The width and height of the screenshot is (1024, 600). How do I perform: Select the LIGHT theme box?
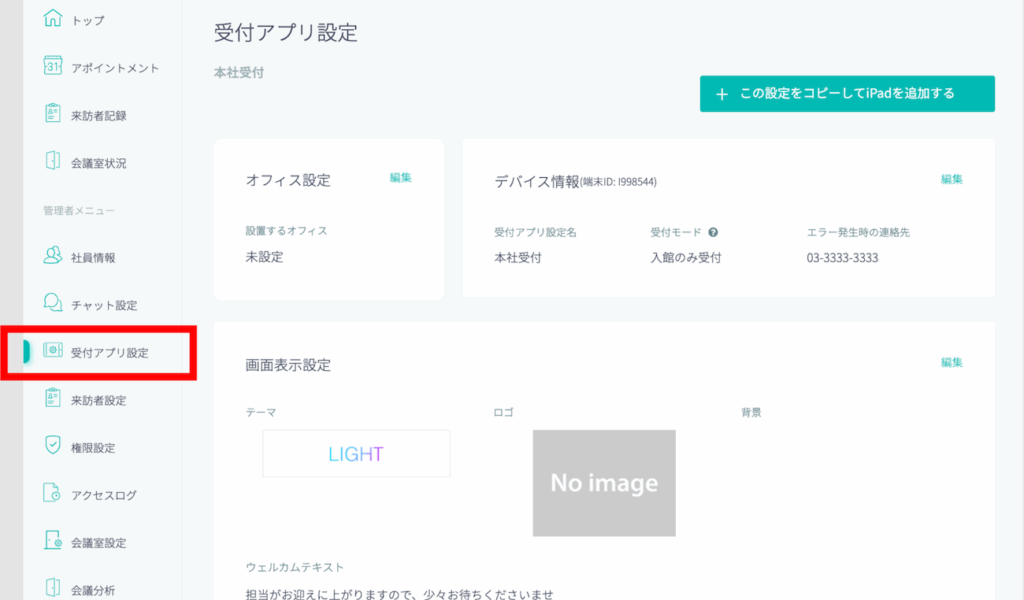click(356, 454)
